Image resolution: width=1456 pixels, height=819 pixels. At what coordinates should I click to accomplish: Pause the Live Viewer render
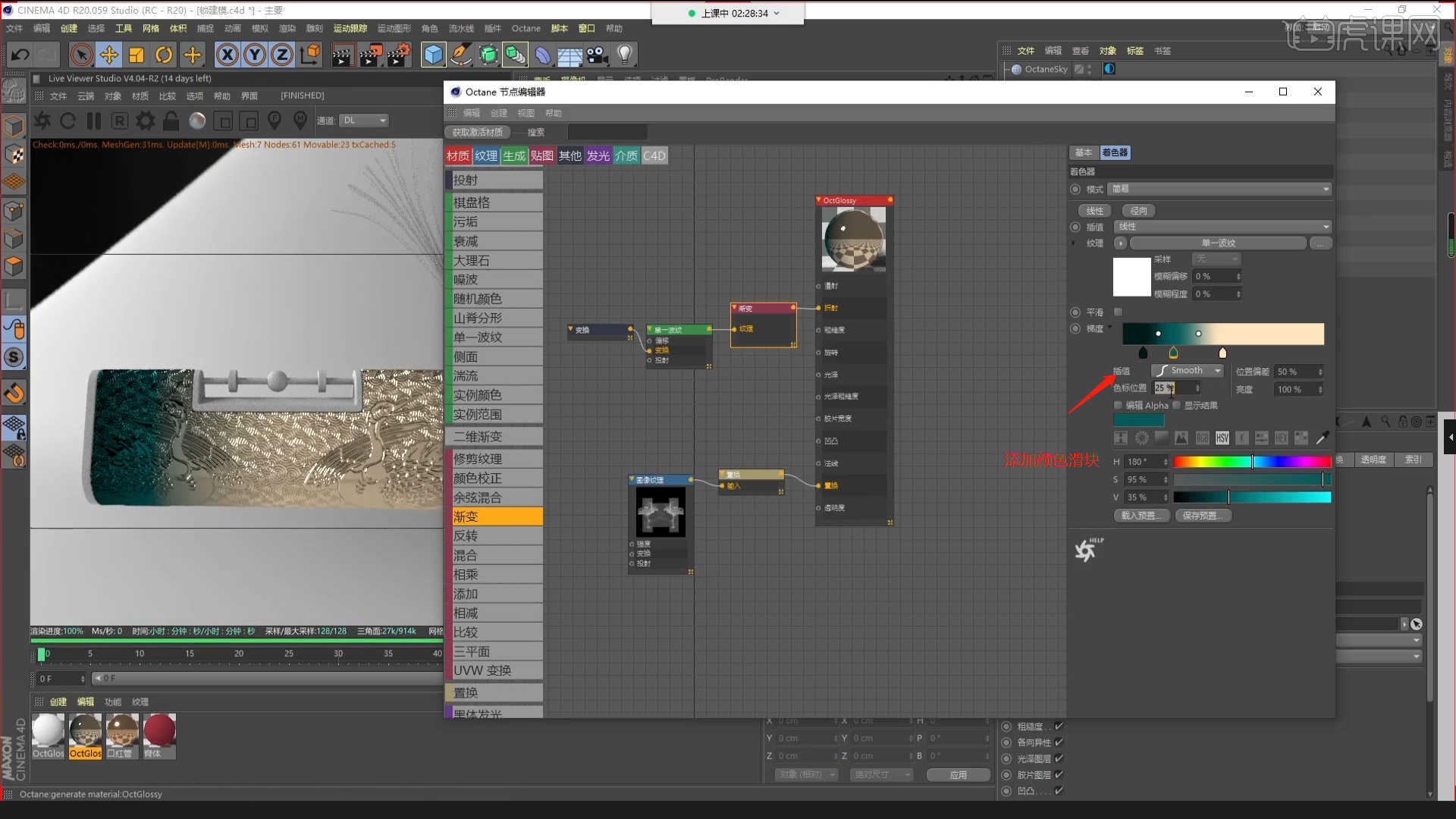pyautogui.click(x=94, y=121)
